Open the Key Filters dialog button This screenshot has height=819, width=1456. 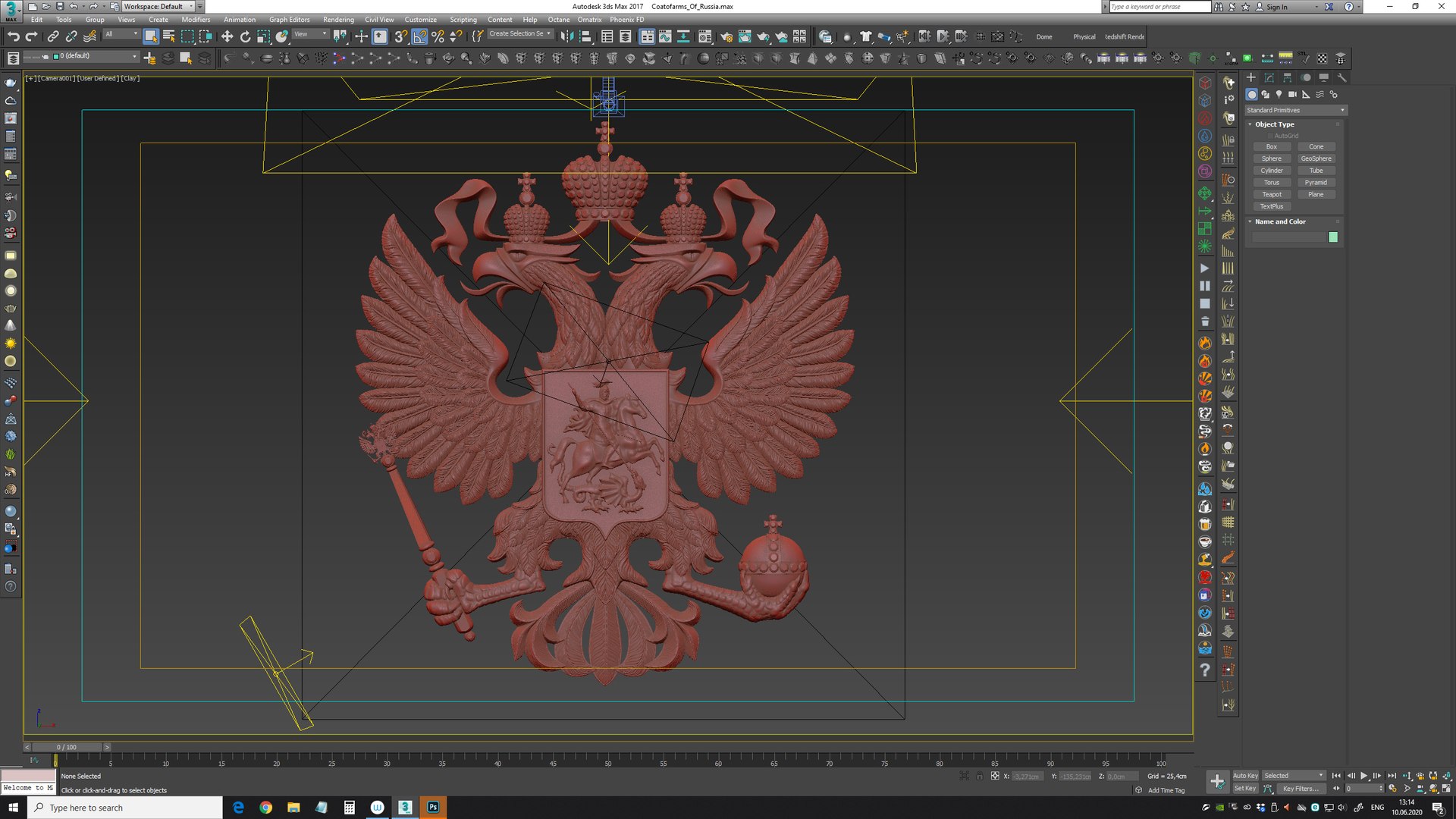(1300, 789)
